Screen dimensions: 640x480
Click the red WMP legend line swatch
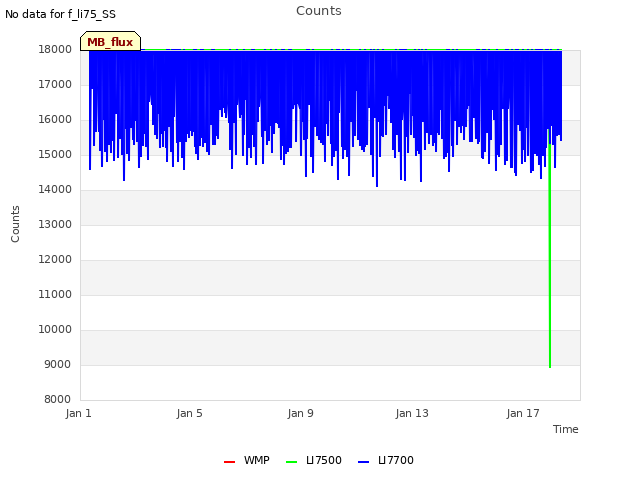[229, 462]
